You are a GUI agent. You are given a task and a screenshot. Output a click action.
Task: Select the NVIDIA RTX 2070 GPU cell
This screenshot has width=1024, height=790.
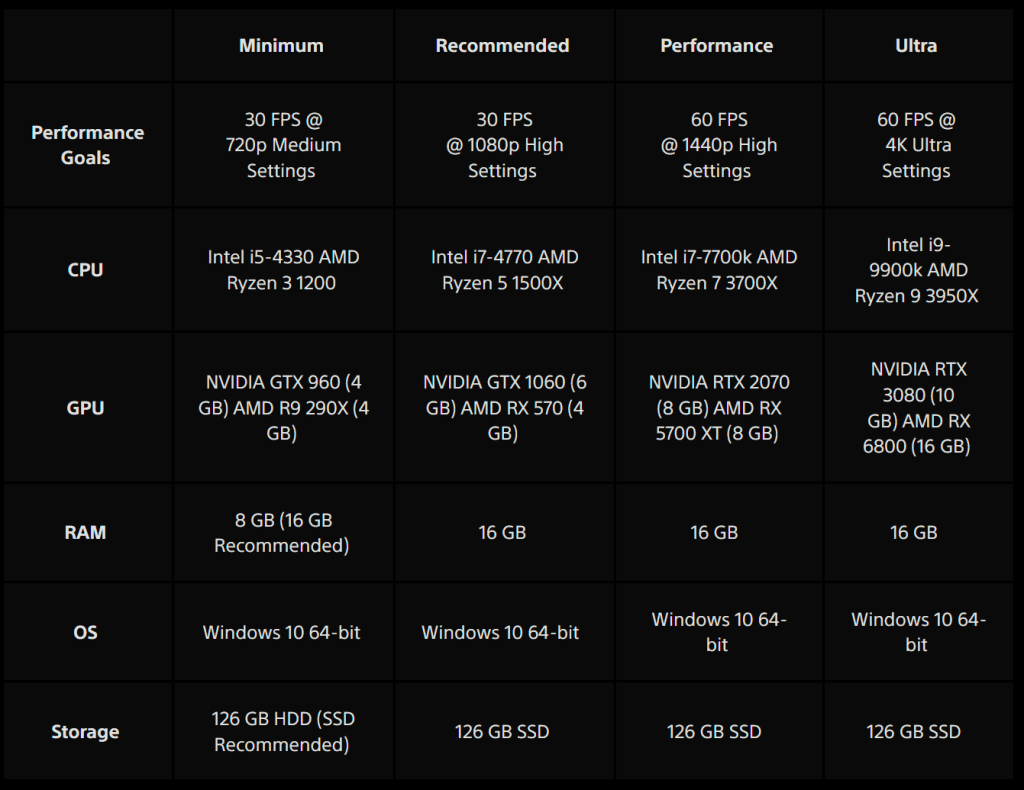click(718, 408)
